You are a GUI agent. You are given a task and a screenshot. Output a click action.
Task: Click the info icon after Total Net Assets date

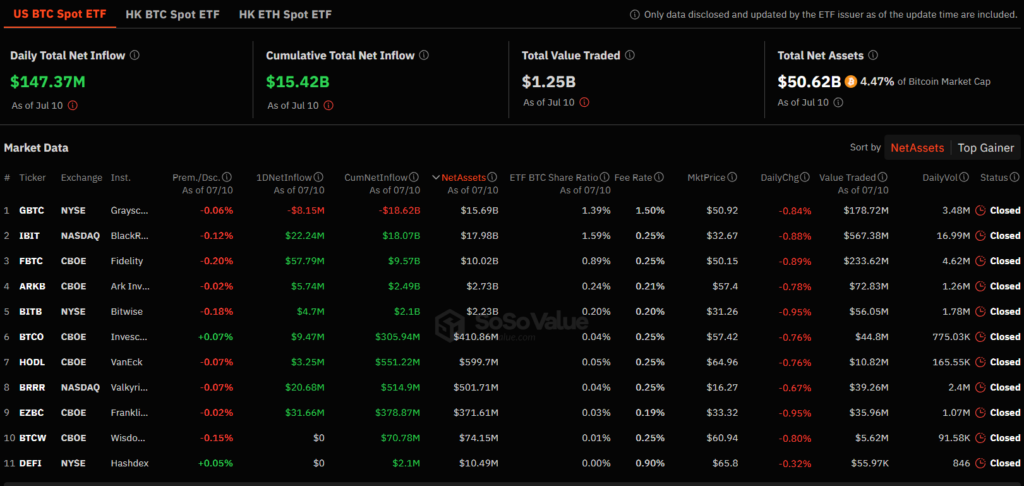838,102
